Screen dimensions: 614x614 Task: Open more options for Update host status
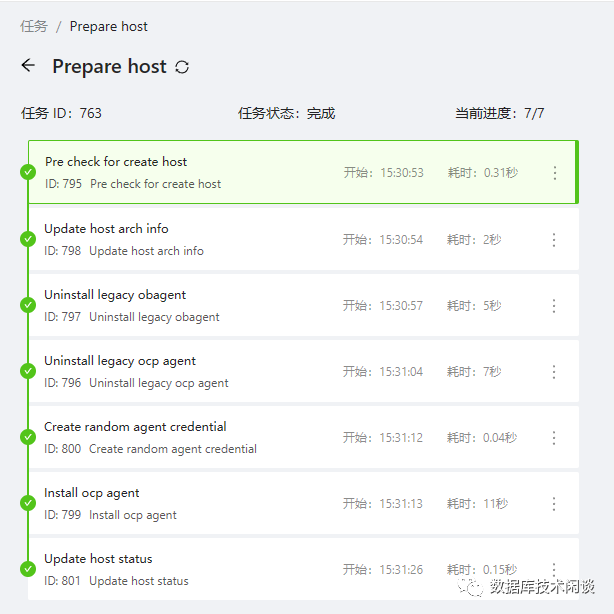click(x=554, y=569)
